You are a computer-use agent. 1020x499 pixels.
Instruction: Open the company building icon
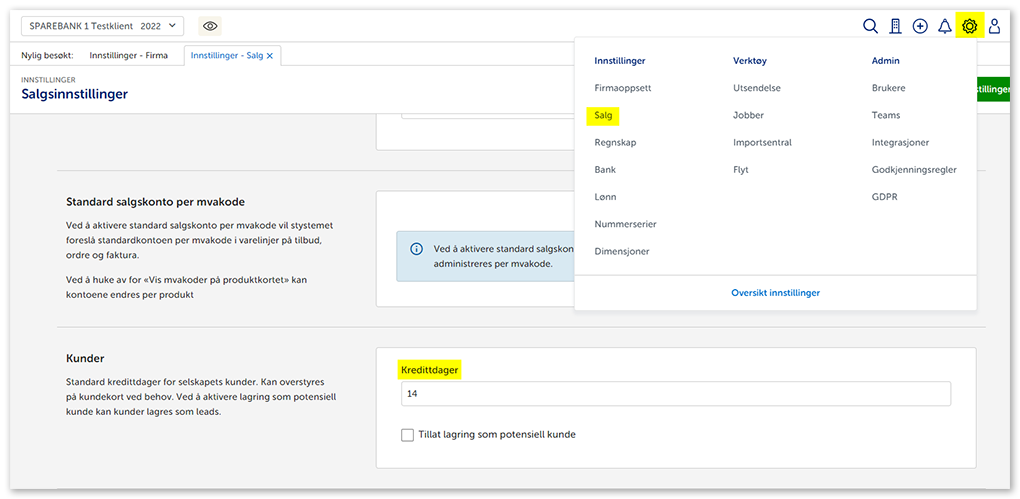pyautogui.click(x=895, y=26)
